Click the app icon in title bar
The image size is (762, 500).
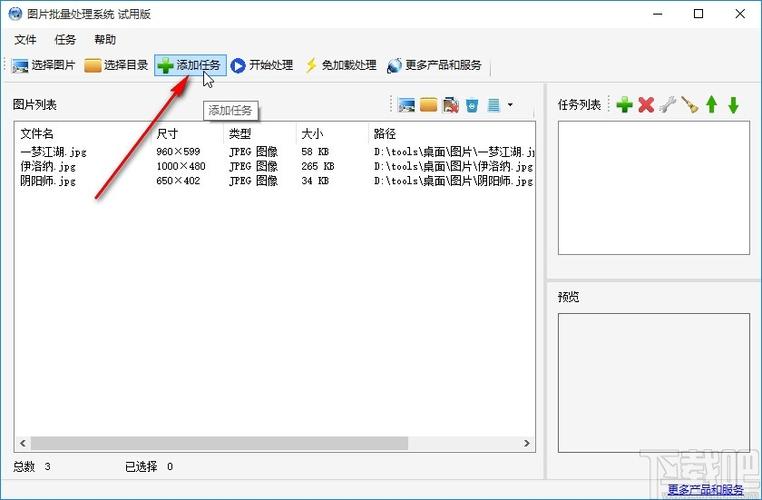click(x=15, y=14)
